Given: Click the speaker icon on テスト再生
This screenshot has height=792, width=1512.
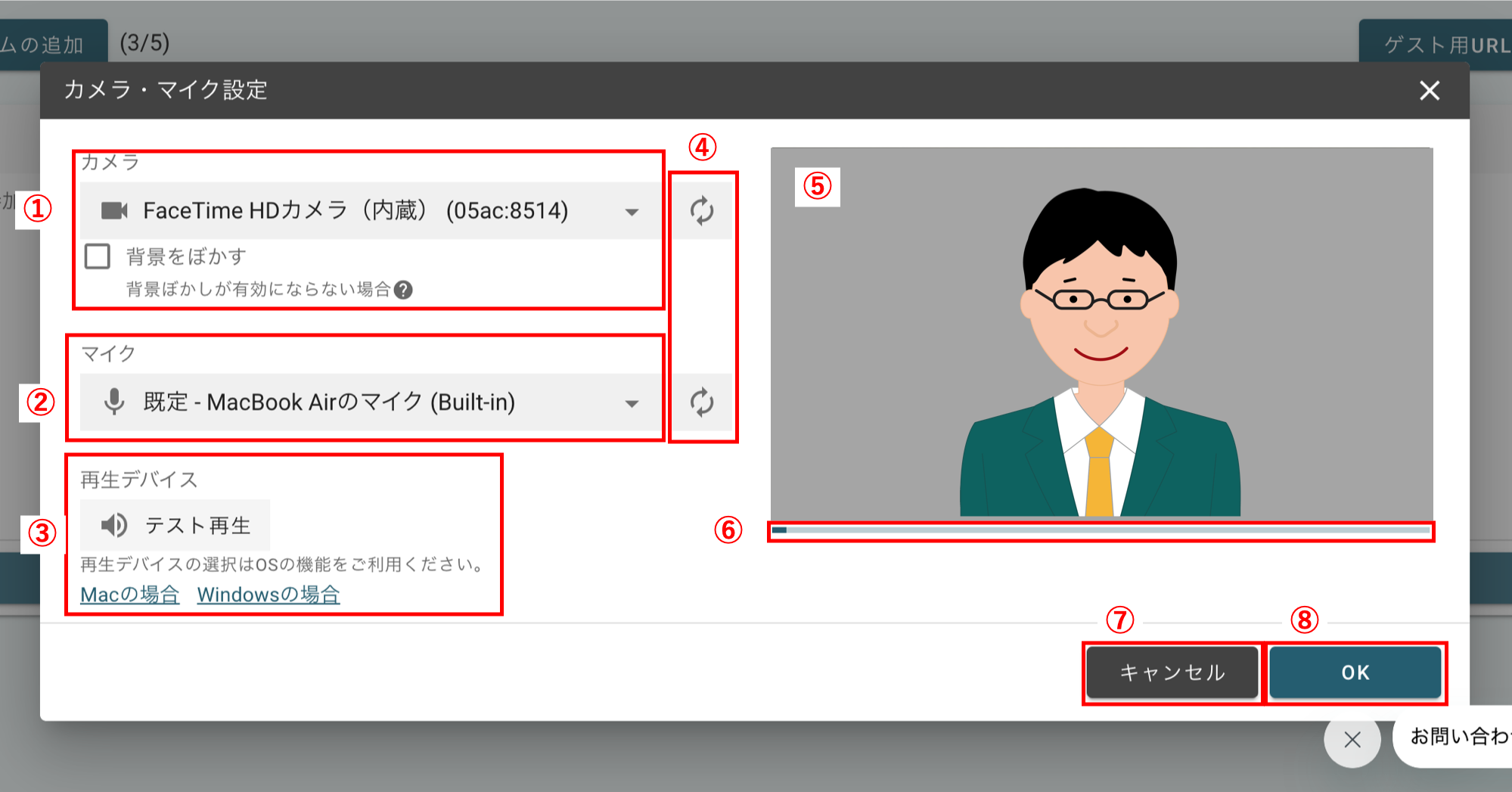Looking at the screenshot, I should click(x=115, y=525).
